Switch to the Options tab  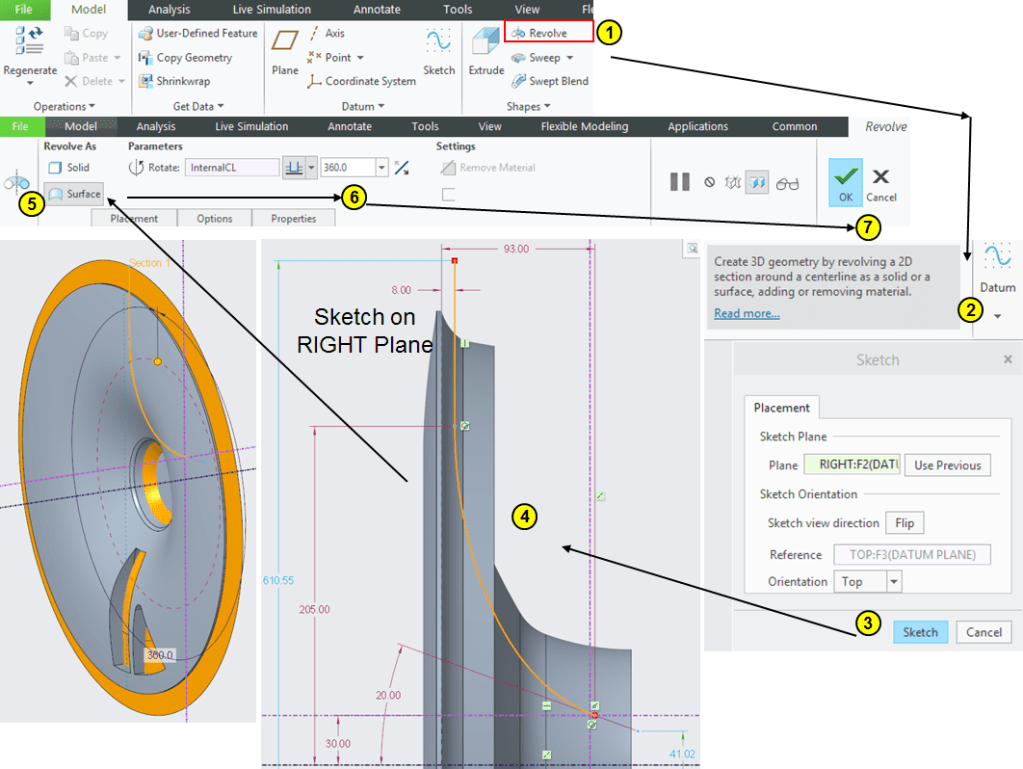[214, 219]
